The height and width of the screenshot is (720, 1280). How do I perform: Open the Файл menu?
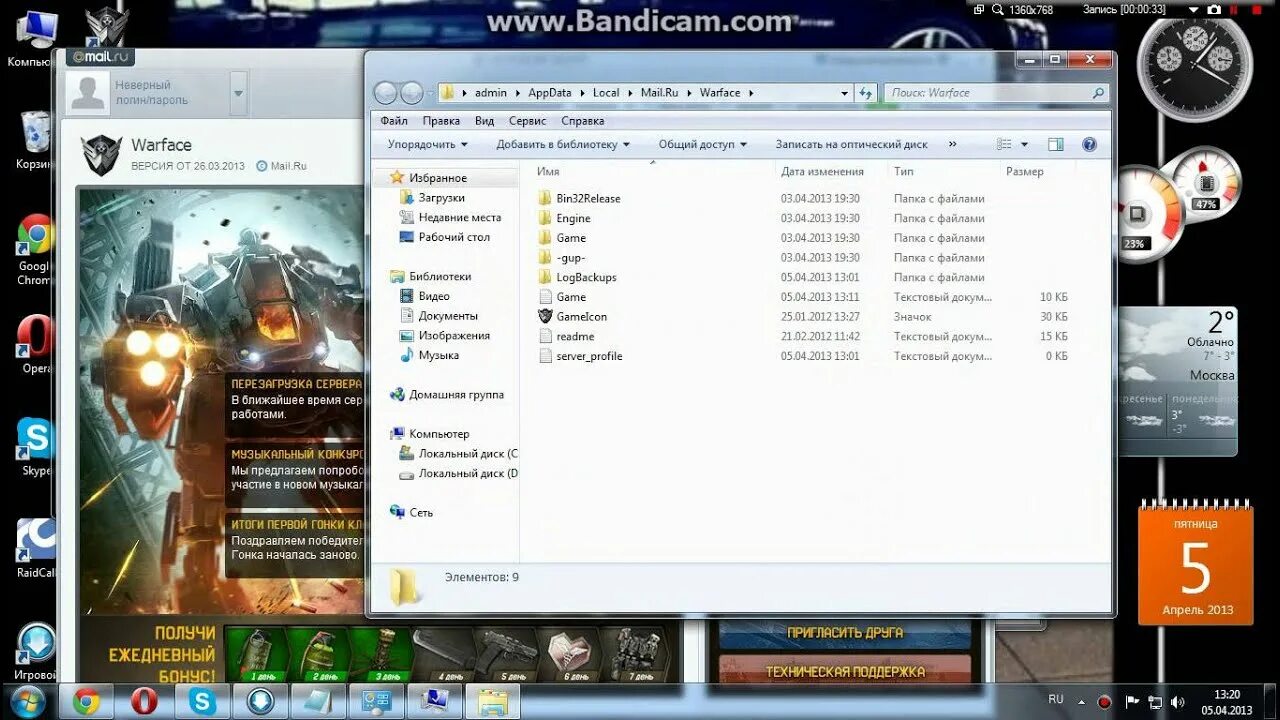pos(394,121)
